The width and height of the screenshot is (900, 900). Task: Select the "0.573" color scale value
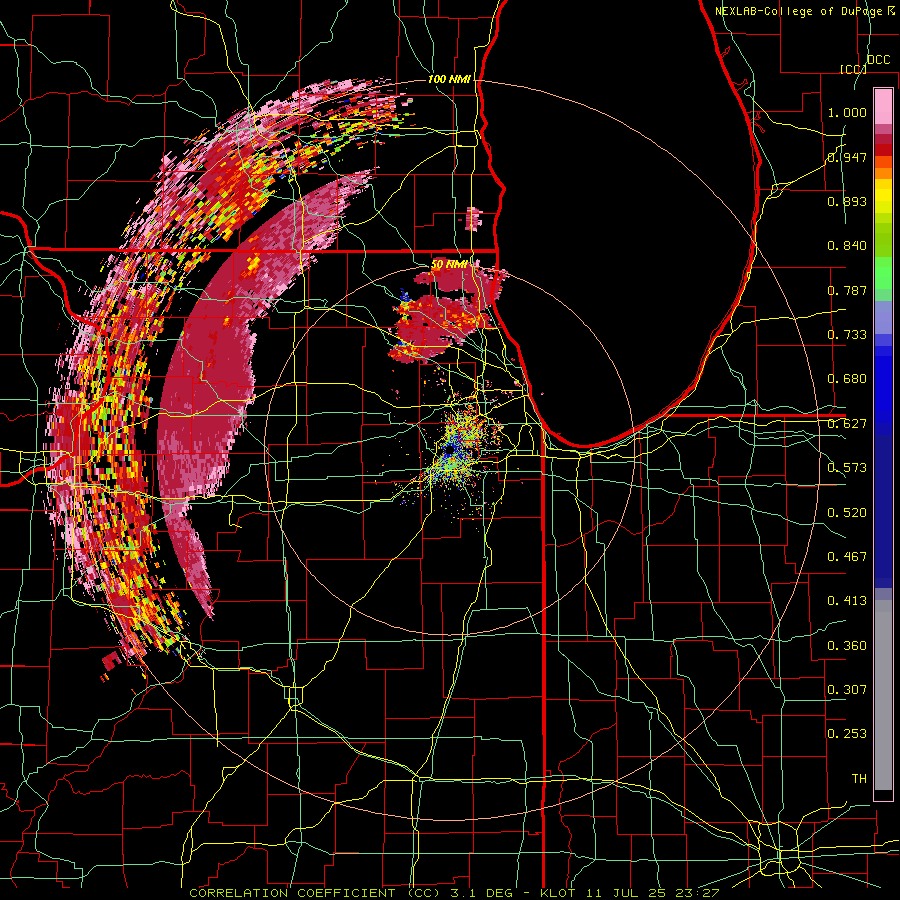tap(847, 468)
